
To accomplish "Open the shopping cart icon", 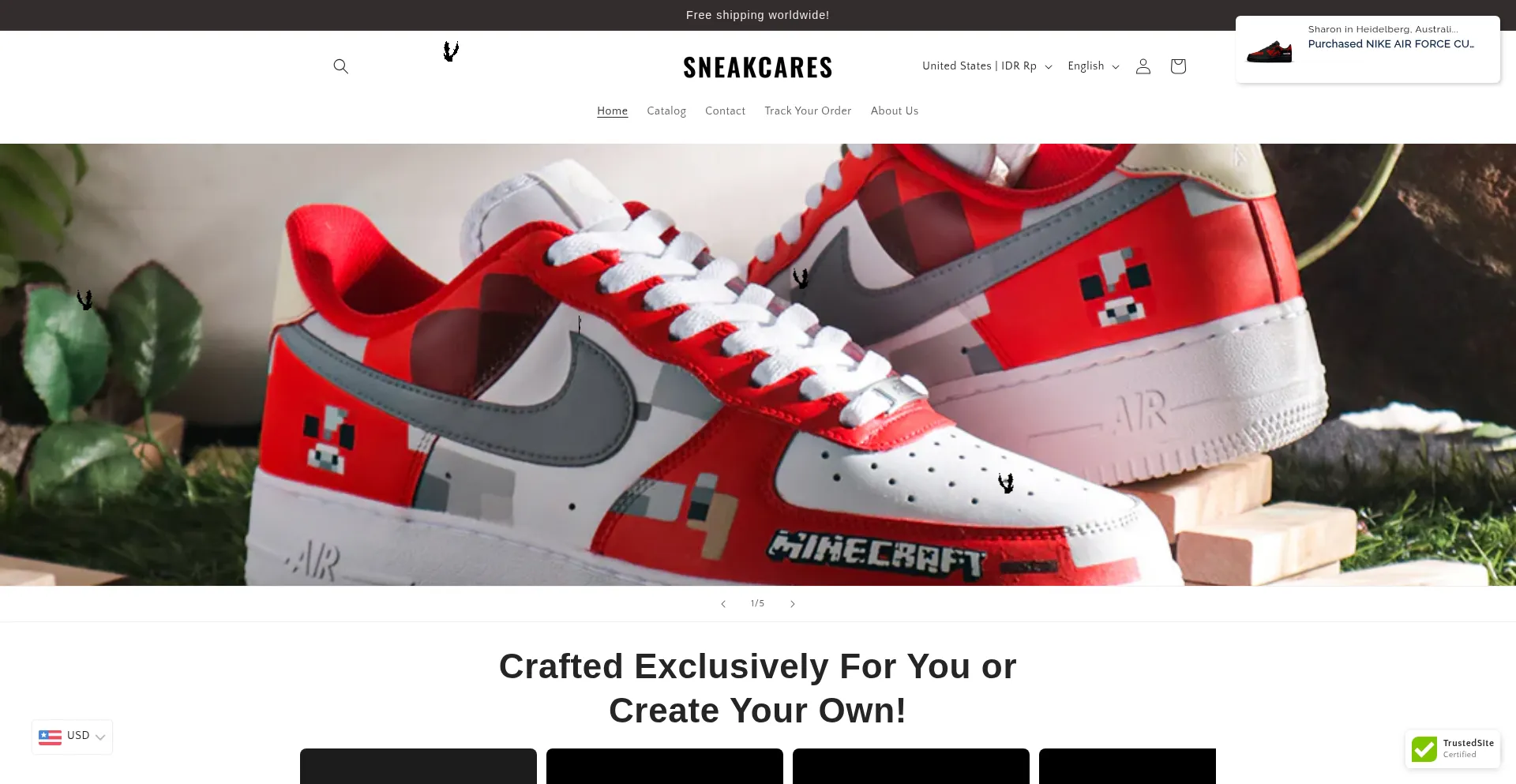I will point(1177,66).
